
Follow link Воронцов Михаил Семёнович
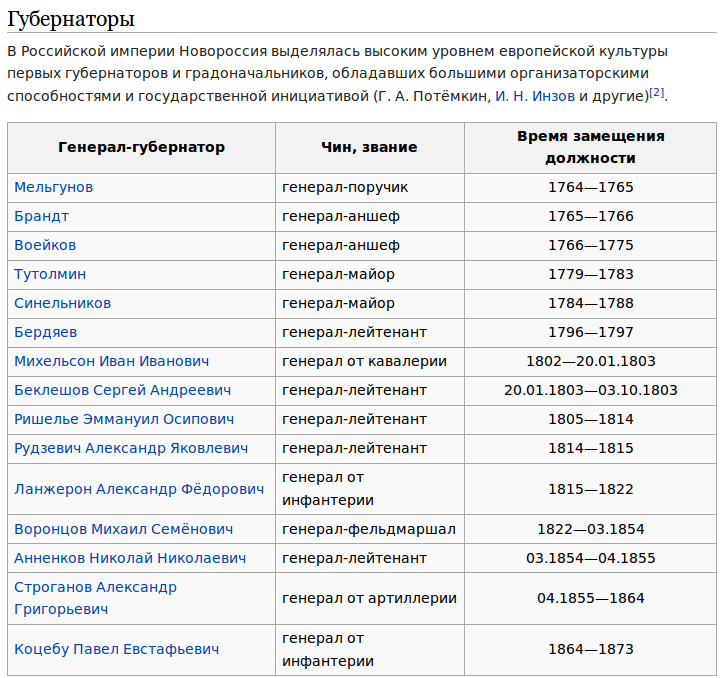click(x=123, y=529)
